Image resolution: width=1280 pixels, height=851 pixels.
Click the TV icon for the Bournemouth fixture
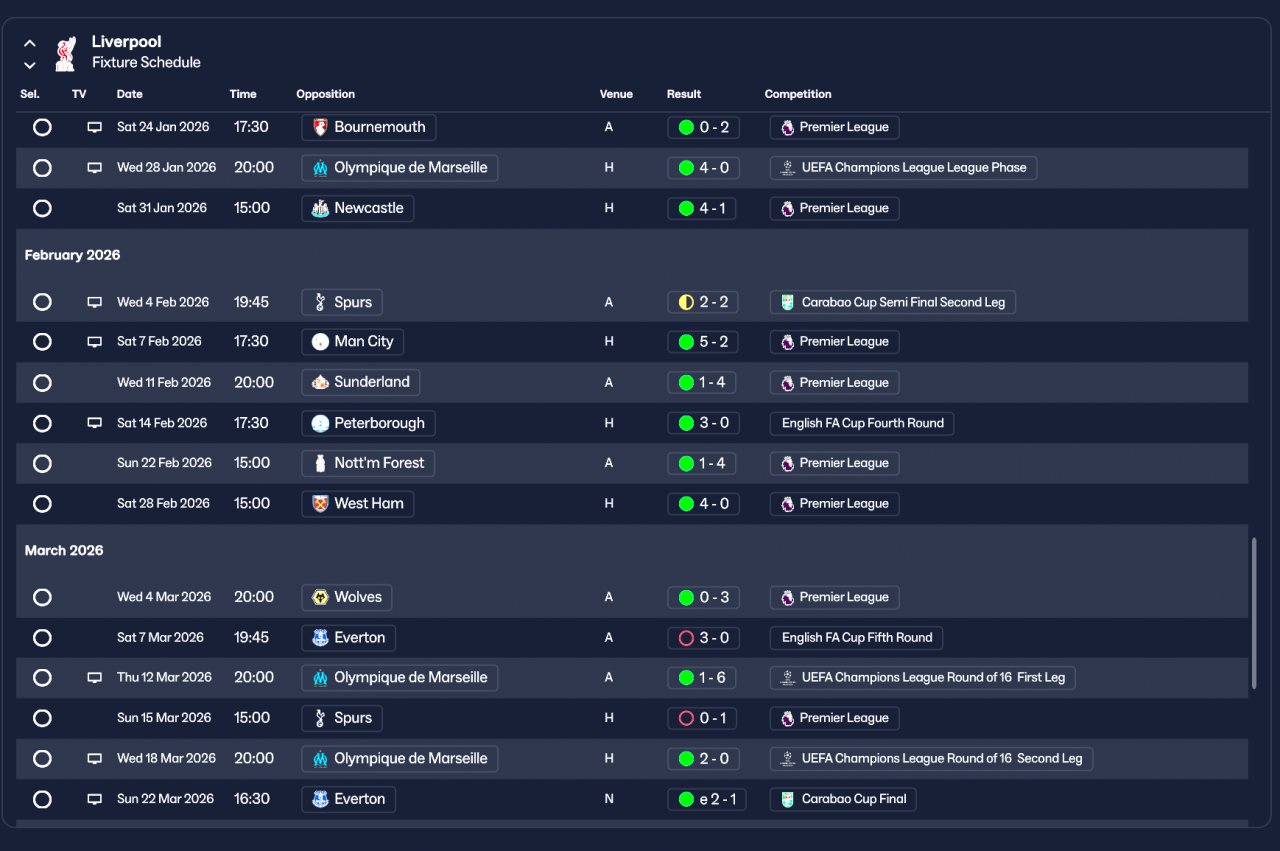pos(95,127)
